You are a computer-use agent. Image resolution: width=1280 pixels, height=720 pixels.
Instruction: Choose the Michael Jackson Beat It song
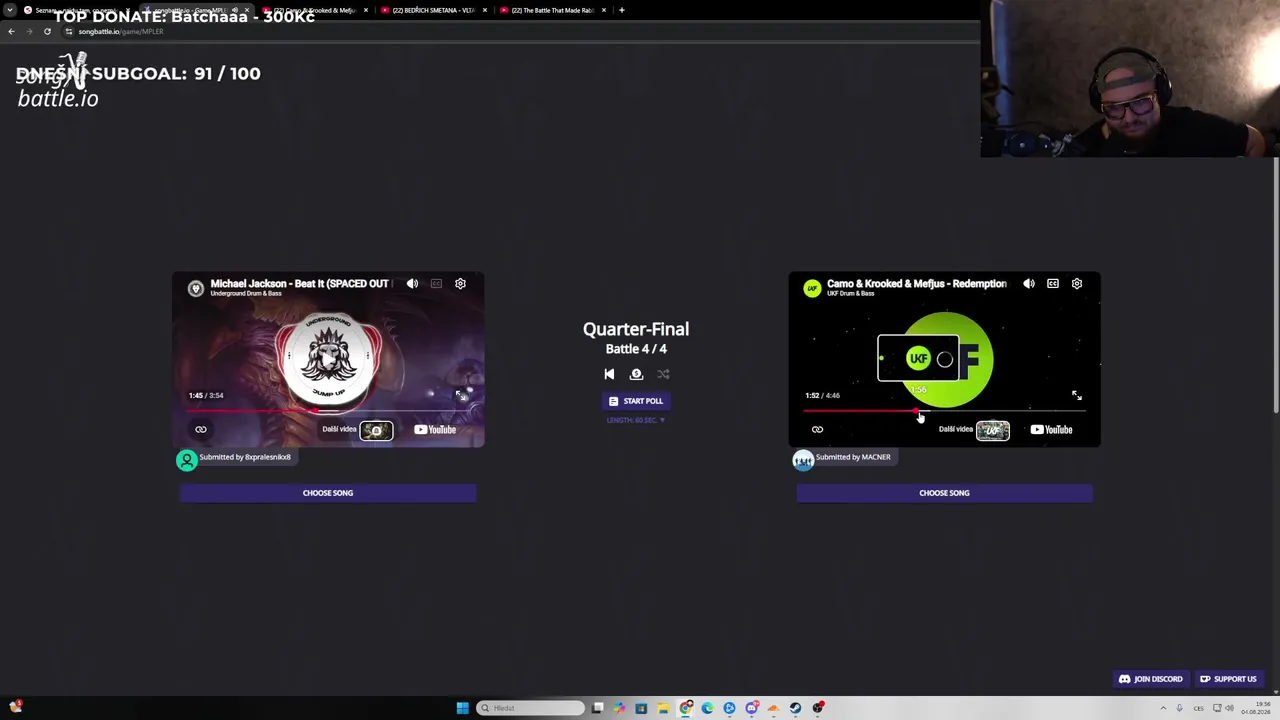tap(328, 493)
